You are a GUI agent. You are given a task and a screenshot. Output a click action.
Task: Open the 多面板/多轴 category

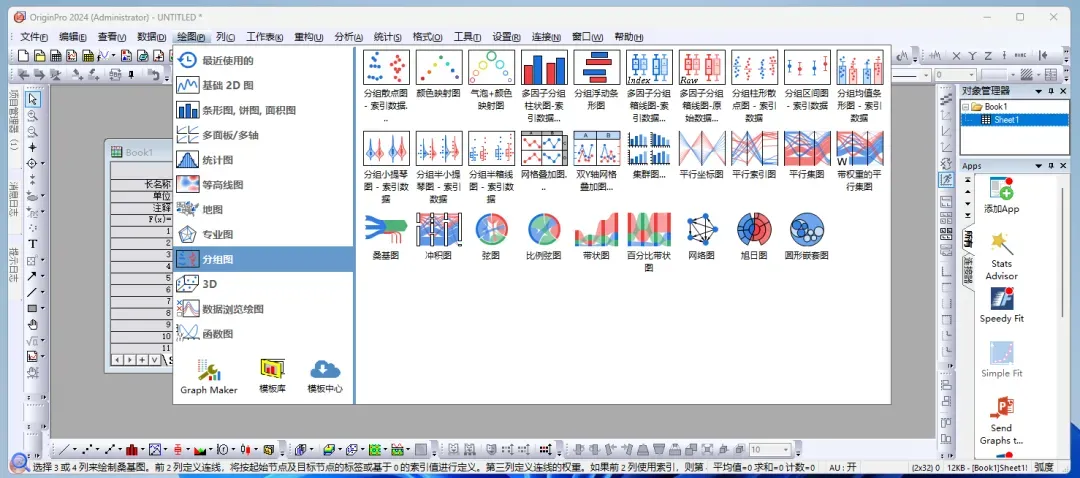pos(264,135)
